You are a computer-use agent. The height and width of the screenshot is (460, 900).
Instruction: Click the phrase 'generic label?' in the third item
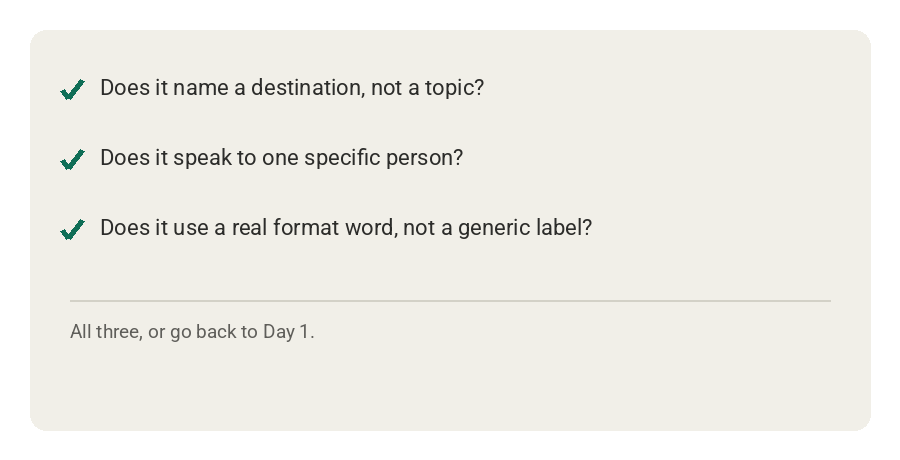point(525,229)
